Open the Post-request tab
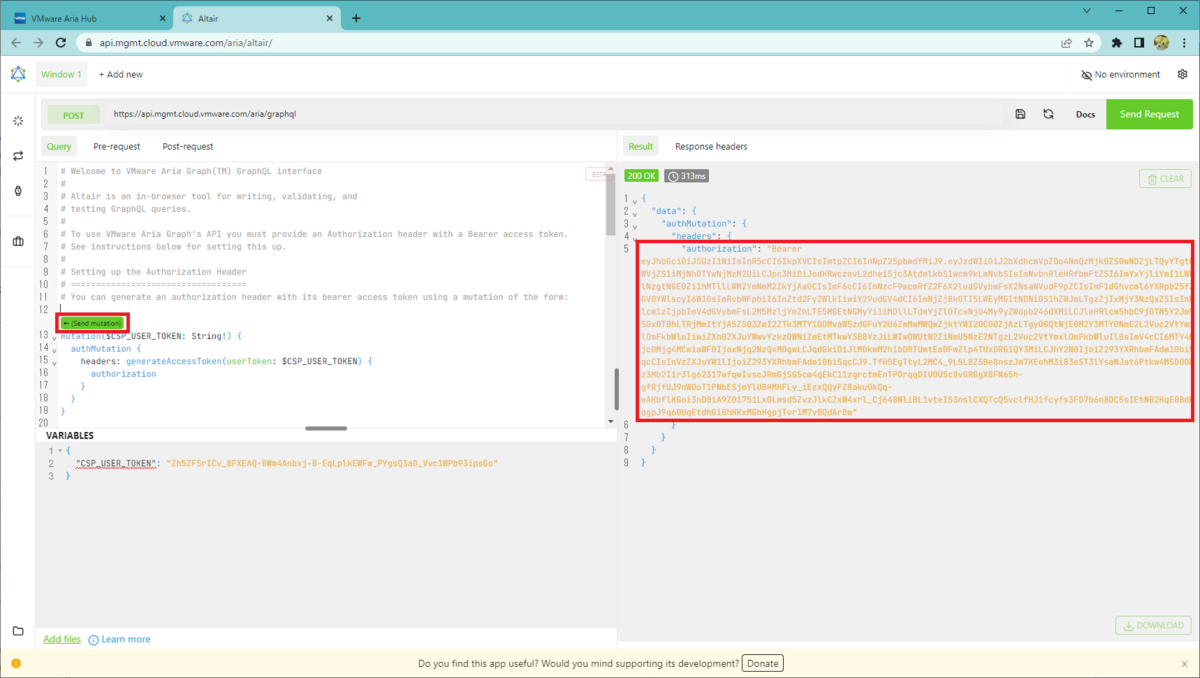1200x678 pixels. coord(188,146)
